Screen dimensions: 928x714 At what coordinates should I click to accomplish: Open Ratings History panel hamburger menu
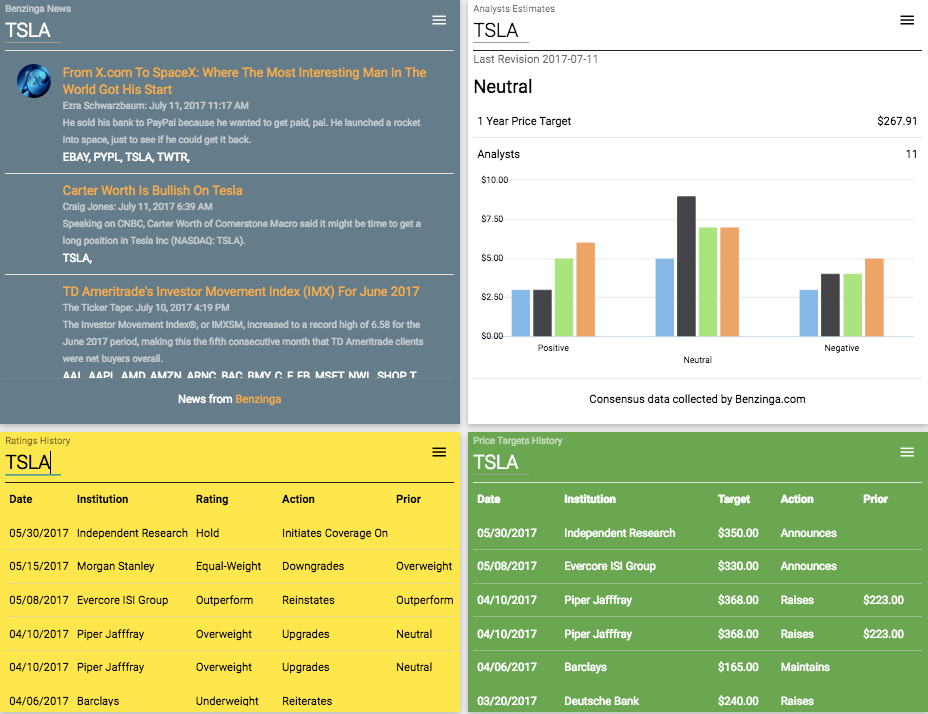click(439, 452)
